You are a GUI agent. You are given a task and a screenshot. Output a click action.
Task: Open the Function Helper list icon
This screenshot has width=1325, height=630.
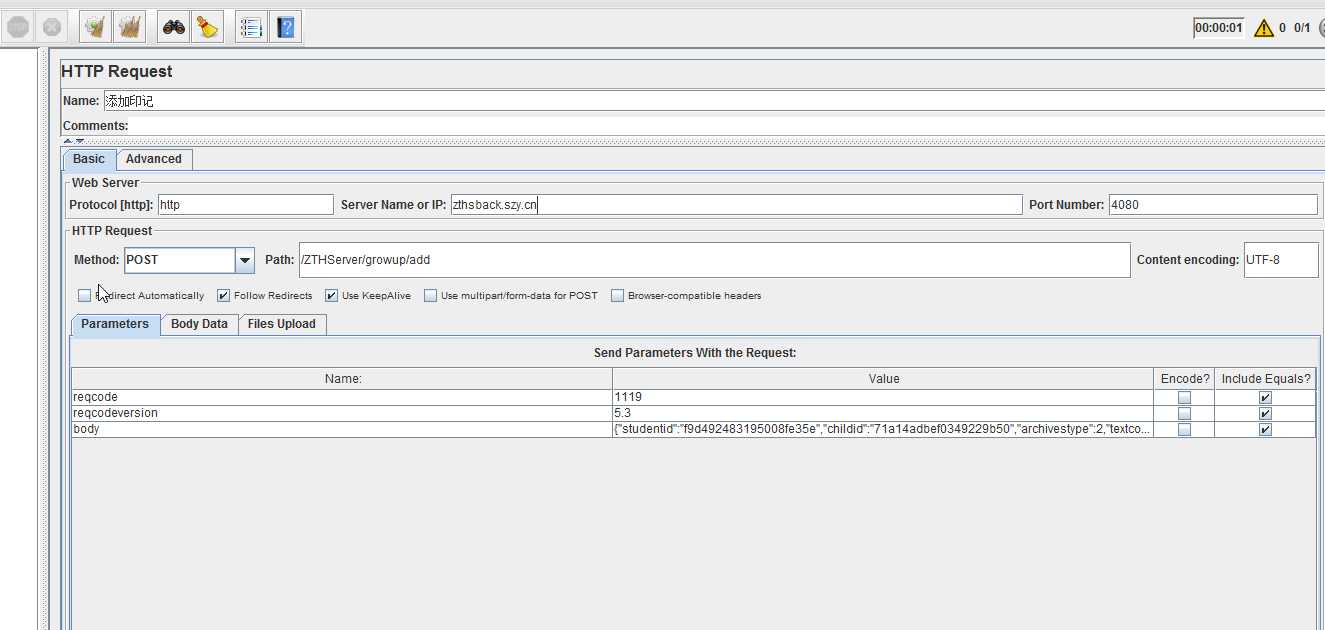tap(251, 27)
